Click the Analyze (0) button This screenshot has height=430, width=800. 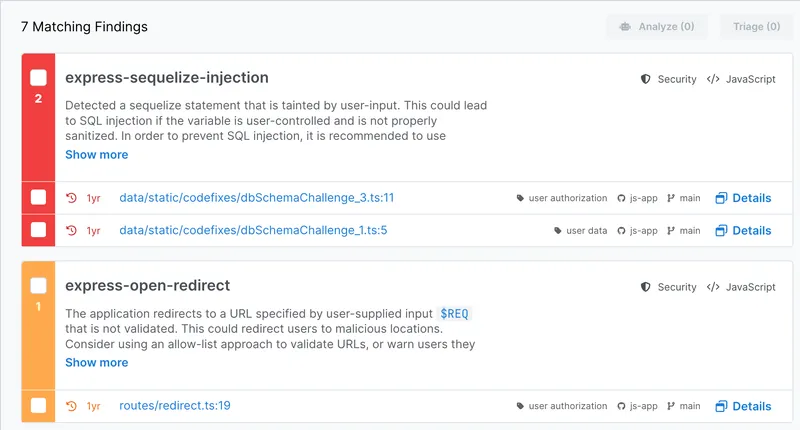[657, 27]
